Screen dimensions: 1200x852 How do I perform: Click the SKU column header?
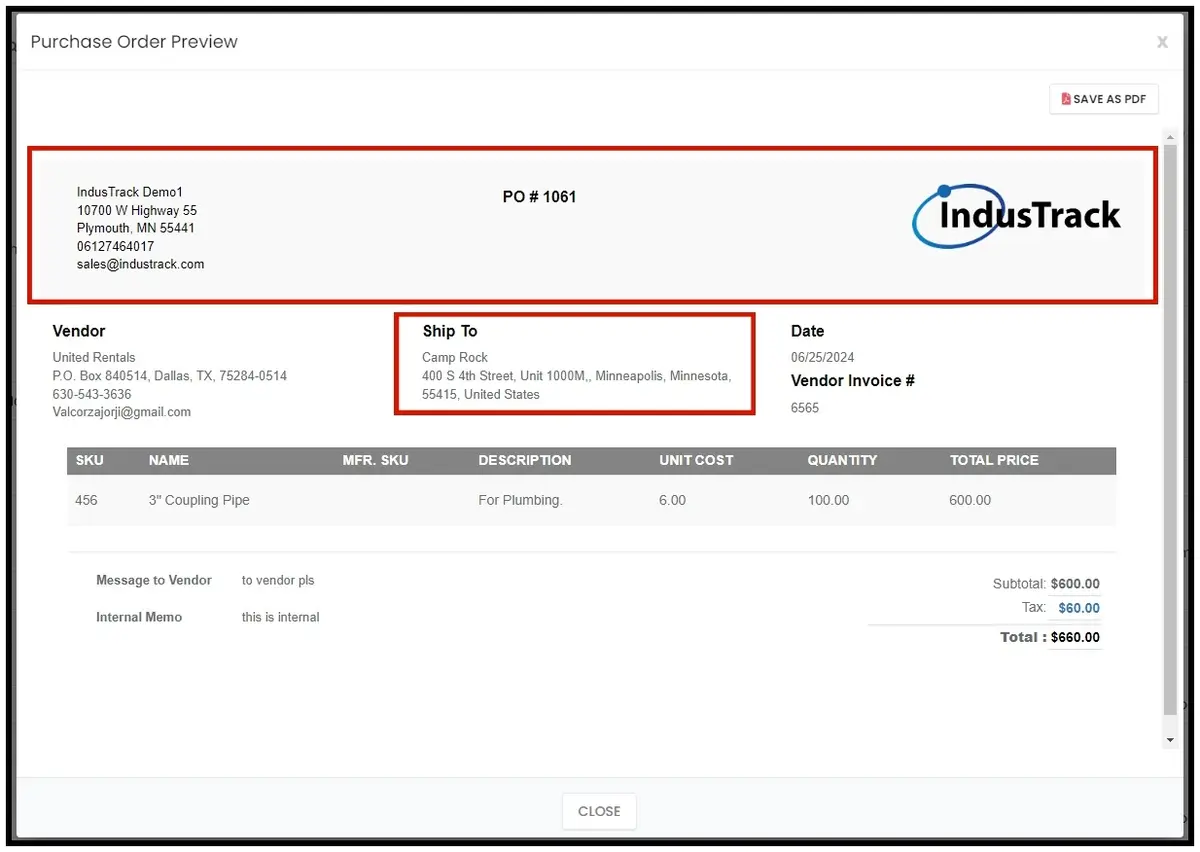pos(89,460)
